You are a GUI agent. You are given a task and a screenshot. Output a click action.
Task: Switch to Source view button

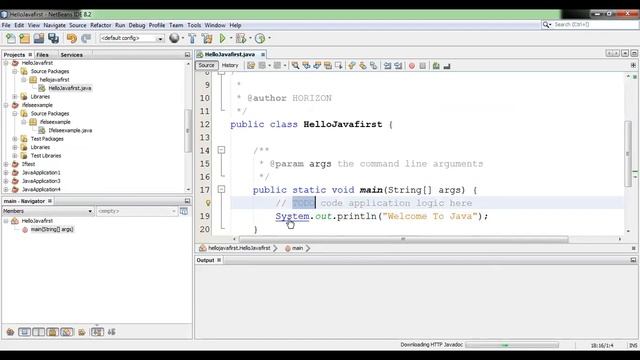coord(207,65)
